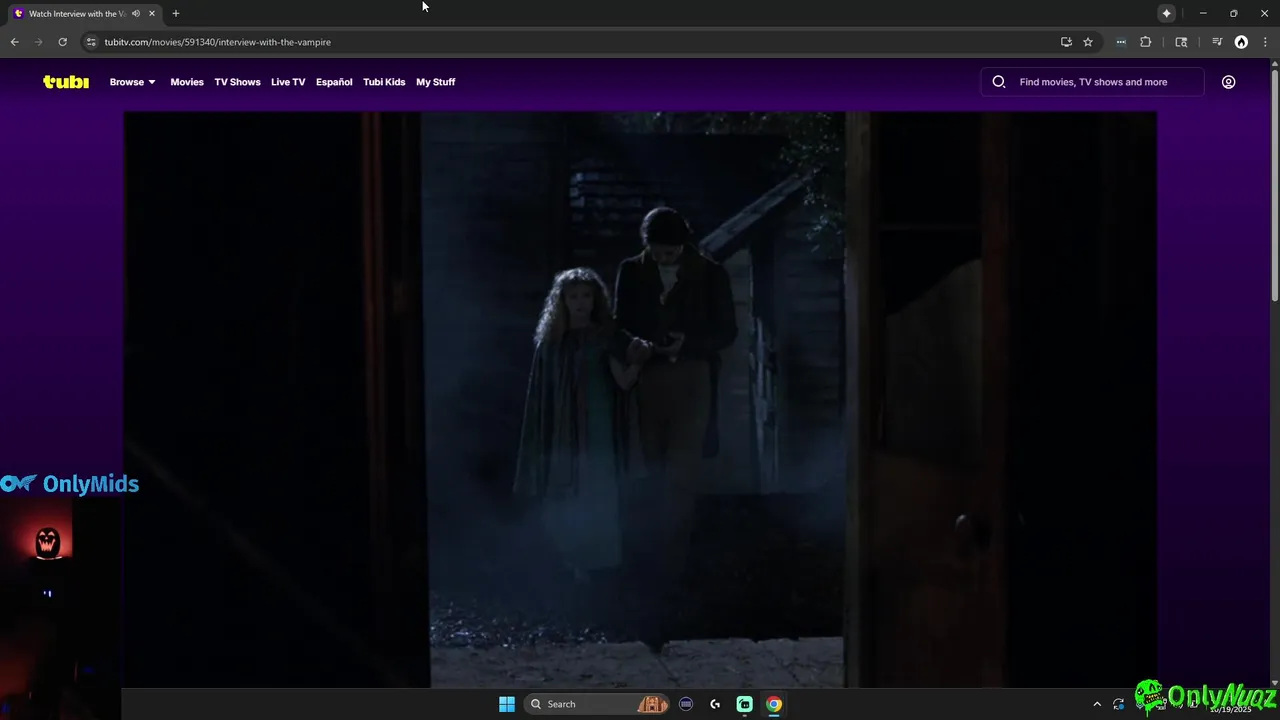Install app icon in address bar
The height and width of the screenshot is (720, 1280).
[1066, 42]
